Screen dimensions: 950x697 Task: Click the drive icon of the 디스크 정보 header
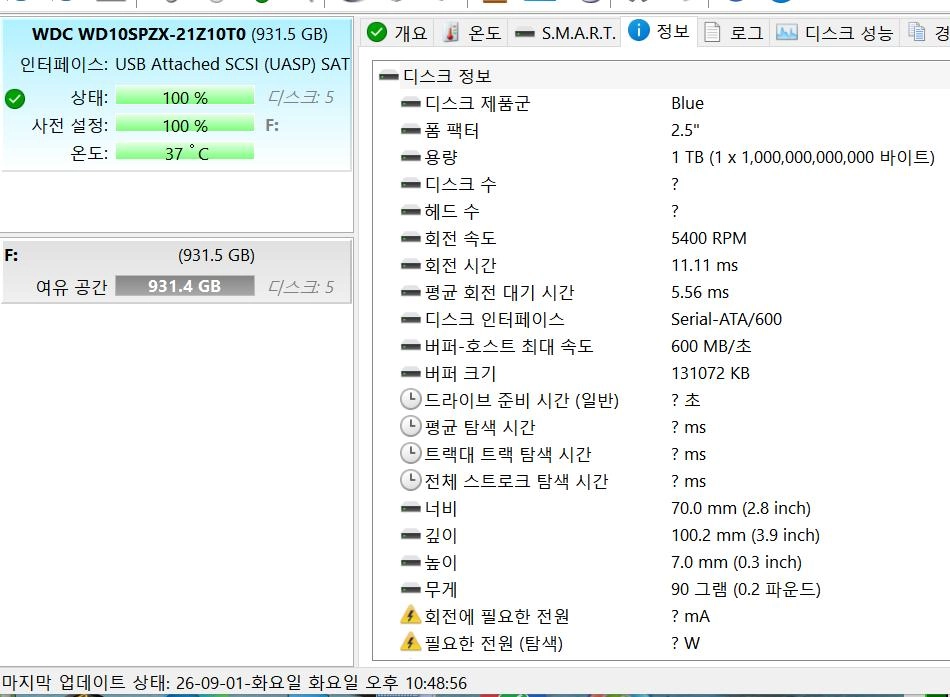[x=388, y=76]
